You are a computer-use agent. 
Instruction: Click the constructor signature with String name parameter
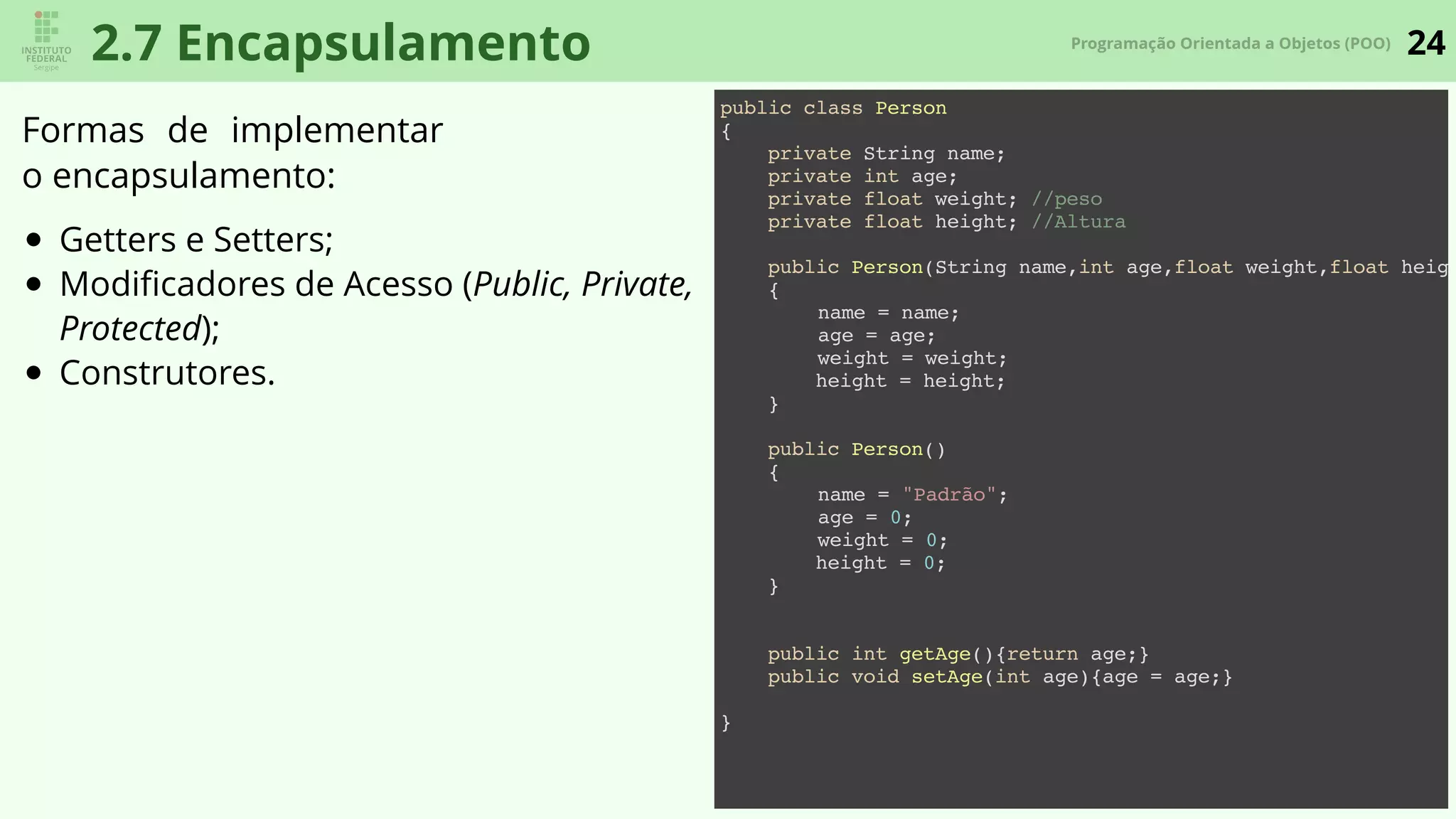(1108, 267)
